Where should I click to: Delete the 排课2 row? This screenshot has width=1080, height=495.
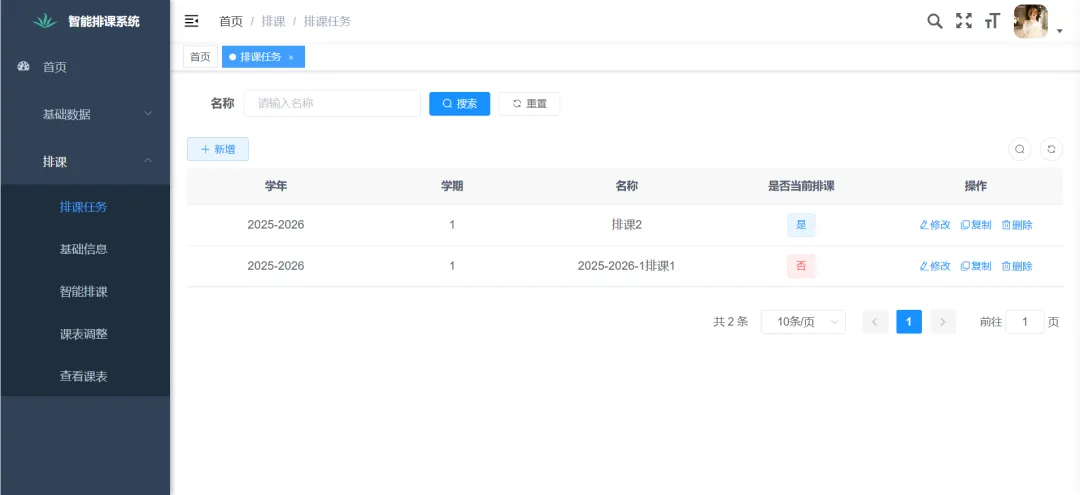pyautogui.click(x=1017, y=225)
